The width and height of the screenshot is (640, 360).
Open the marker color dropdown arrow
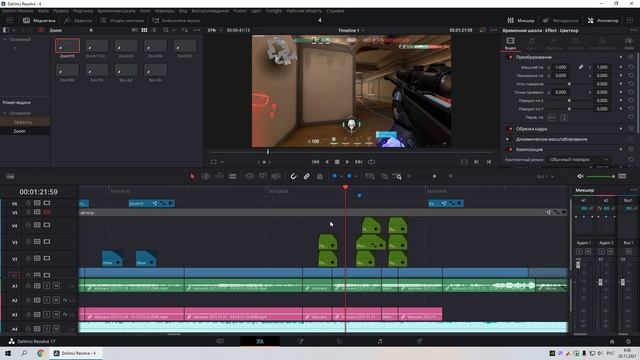click(356, 176)
